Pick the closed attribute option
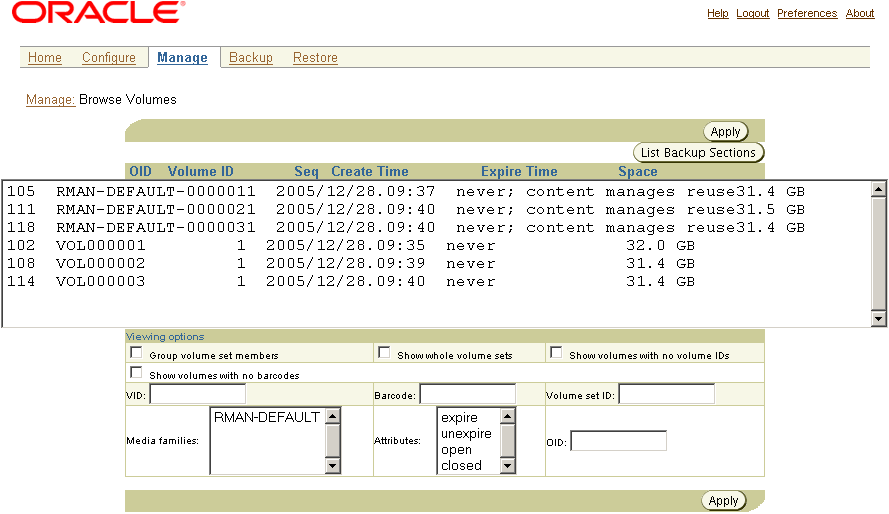889x514 pixels. click(x=461, y=466)
